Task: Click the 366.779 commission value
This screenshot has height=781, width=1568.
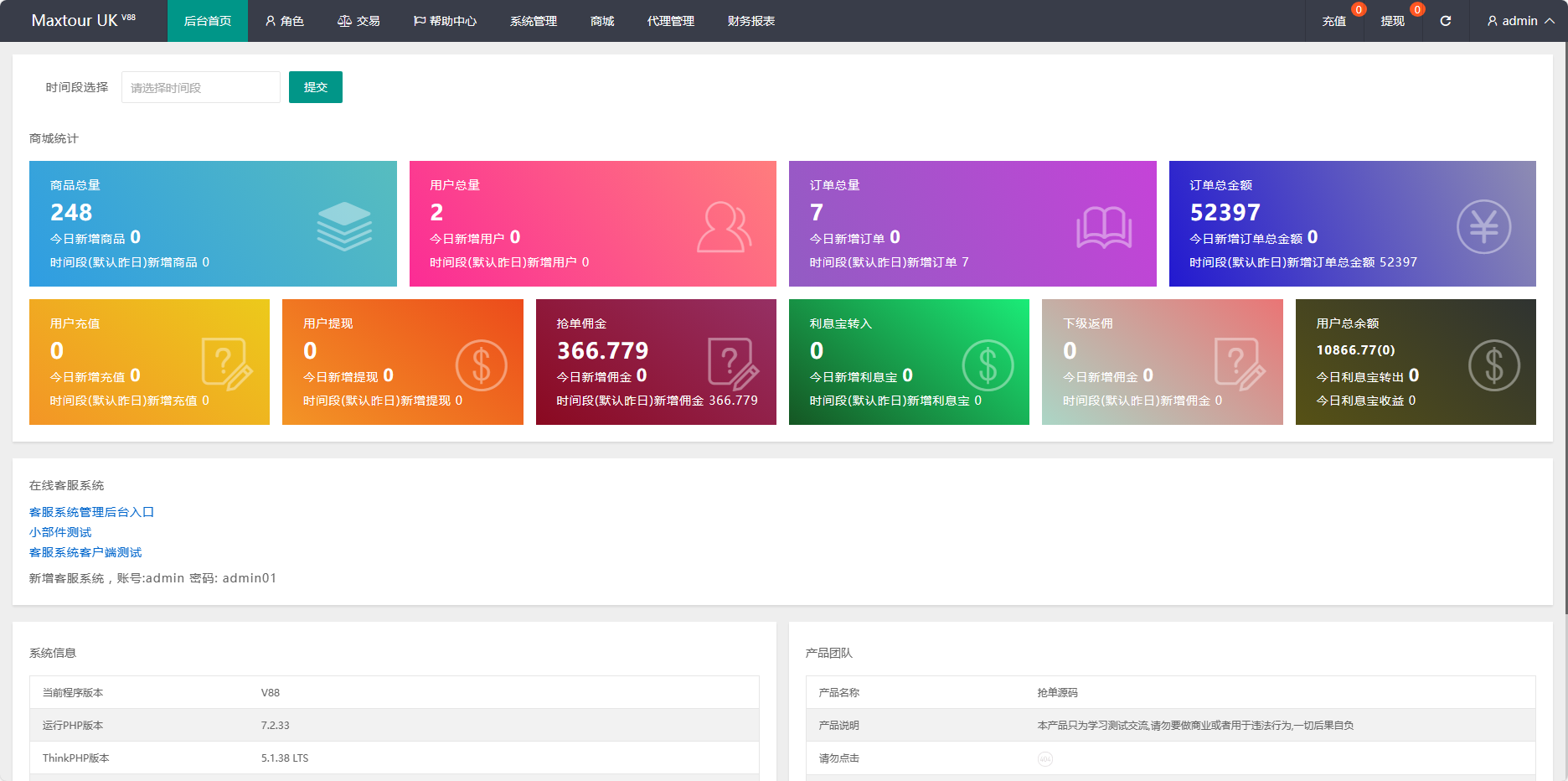Action: click(x=603, y=350)
